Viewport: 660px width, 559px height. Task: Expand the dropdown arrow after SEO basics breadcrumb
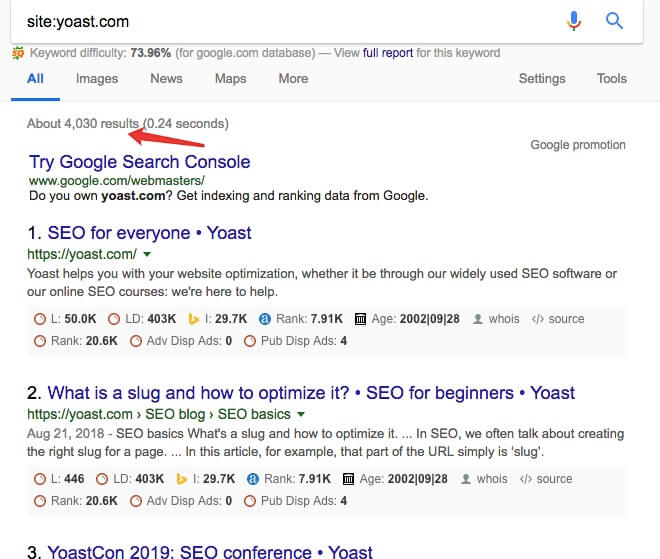(301, 414)
